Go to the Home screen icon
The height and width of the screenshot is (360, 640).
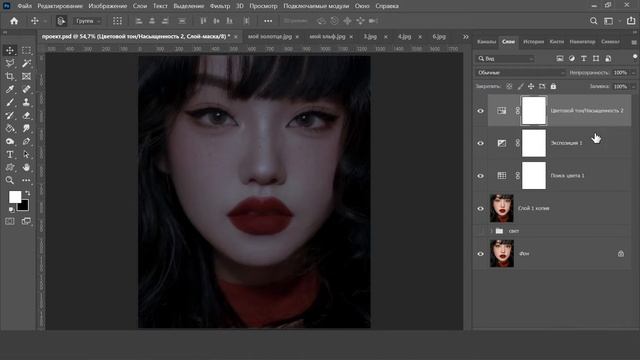tap(14, 21)
